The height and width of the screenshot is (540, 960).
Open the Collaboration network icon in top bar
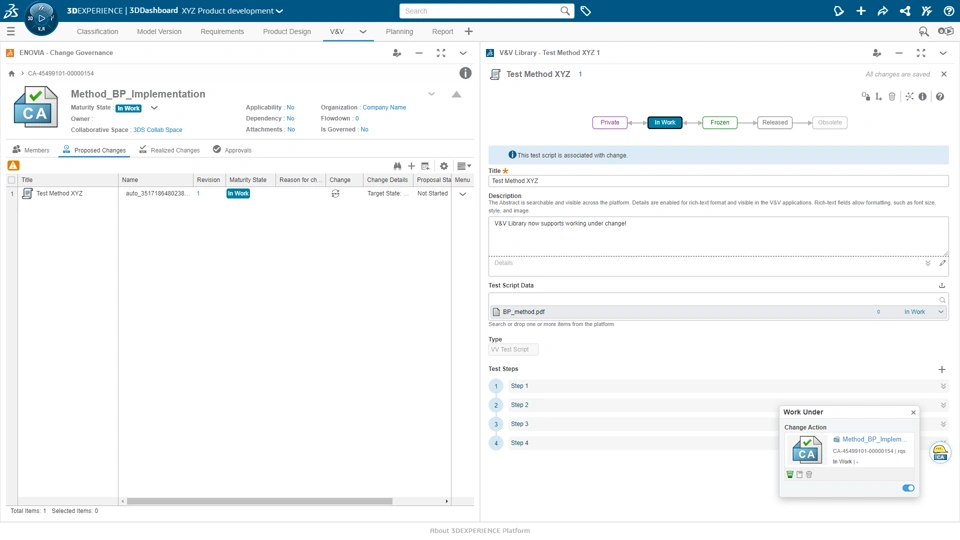pos(905,11)
